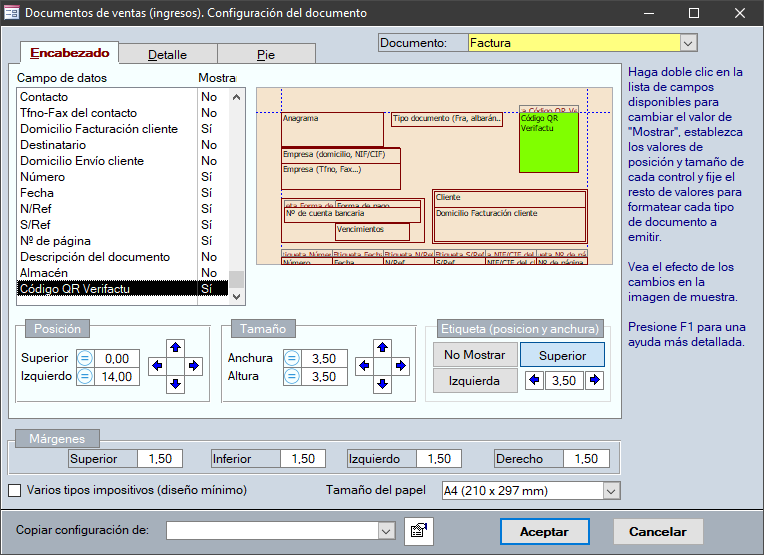Switch to the Detalle tab

point(167,55)
